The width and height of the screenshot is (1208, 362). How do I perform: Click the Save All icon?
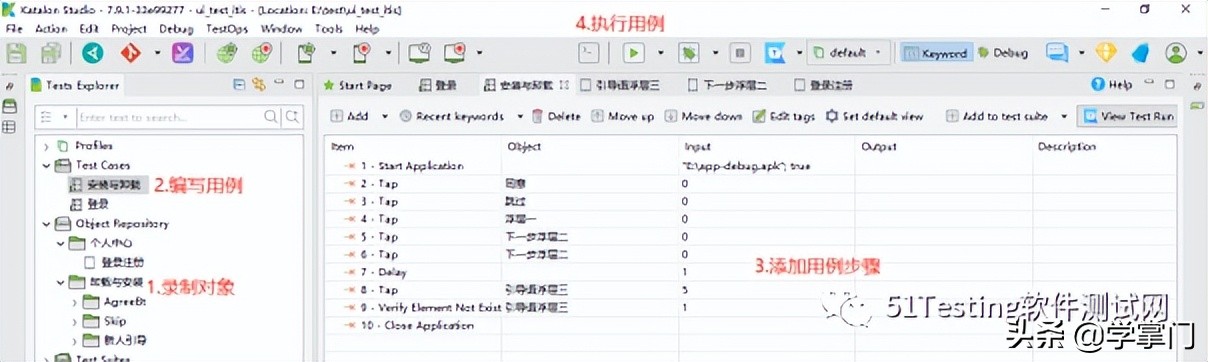point(50,54)
